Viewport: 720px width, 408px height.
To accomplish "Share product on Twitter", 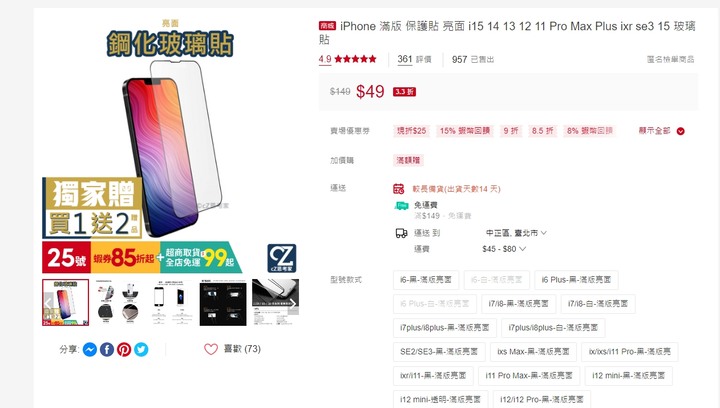I will [141, 350].
